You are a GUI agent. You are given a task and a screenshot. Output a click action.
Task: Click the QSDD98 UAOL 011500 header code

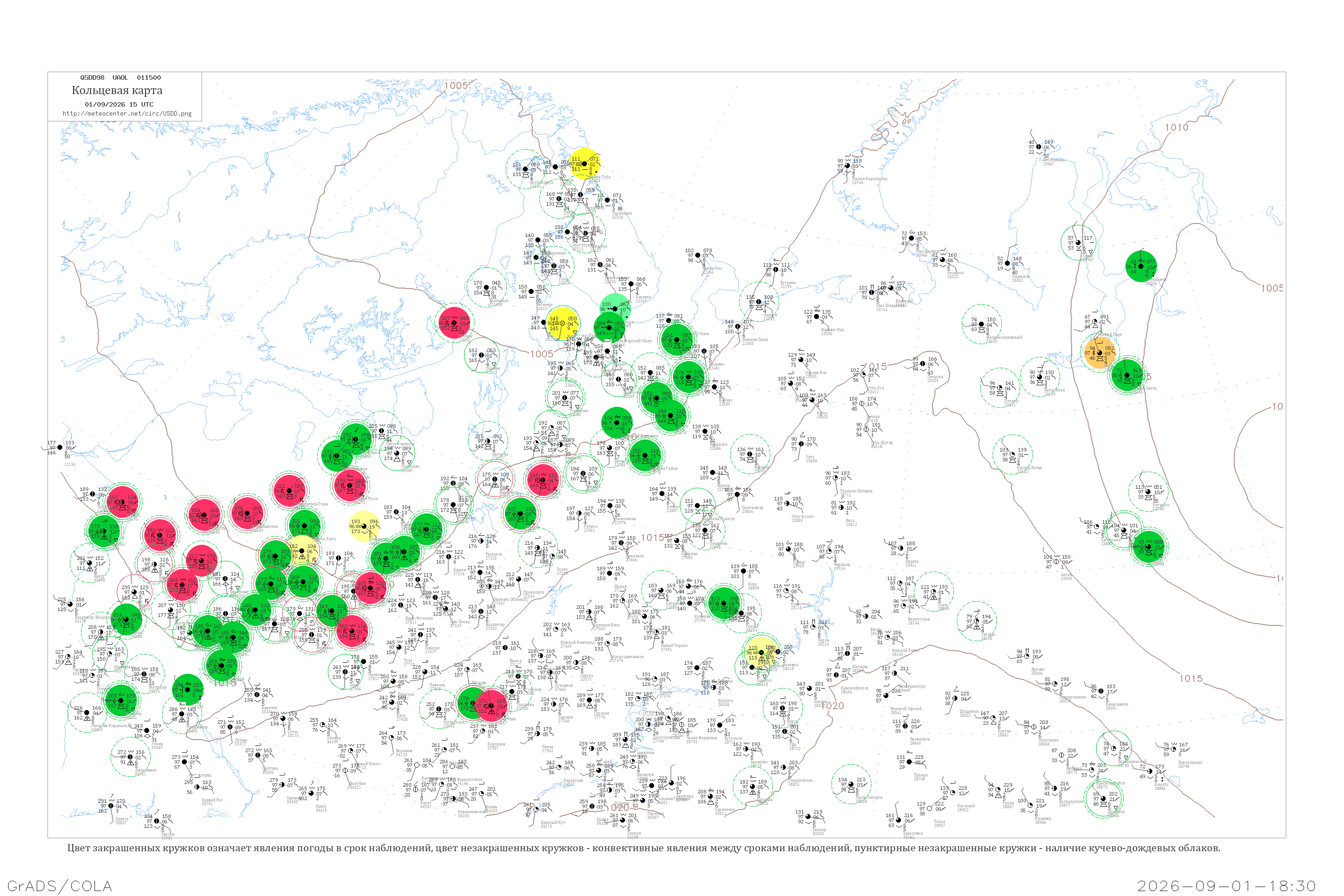point(121,78)
